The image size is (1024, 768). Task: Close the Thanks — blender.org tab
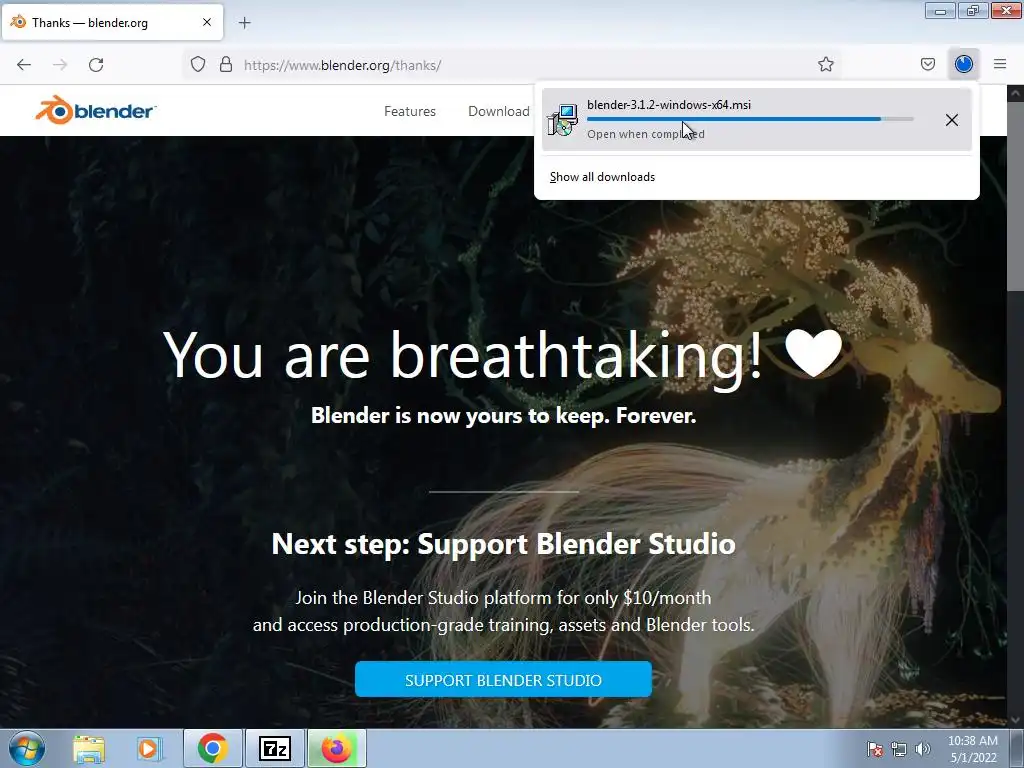(x=206, y=22)
